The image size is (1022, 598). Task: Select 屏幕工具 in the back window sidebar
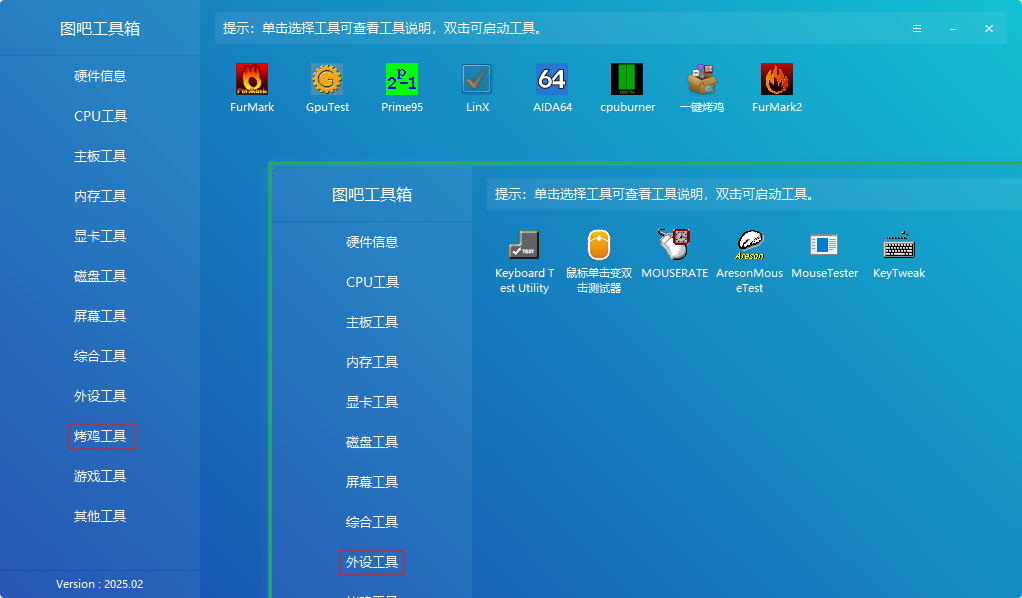click(x=100, y=316)
